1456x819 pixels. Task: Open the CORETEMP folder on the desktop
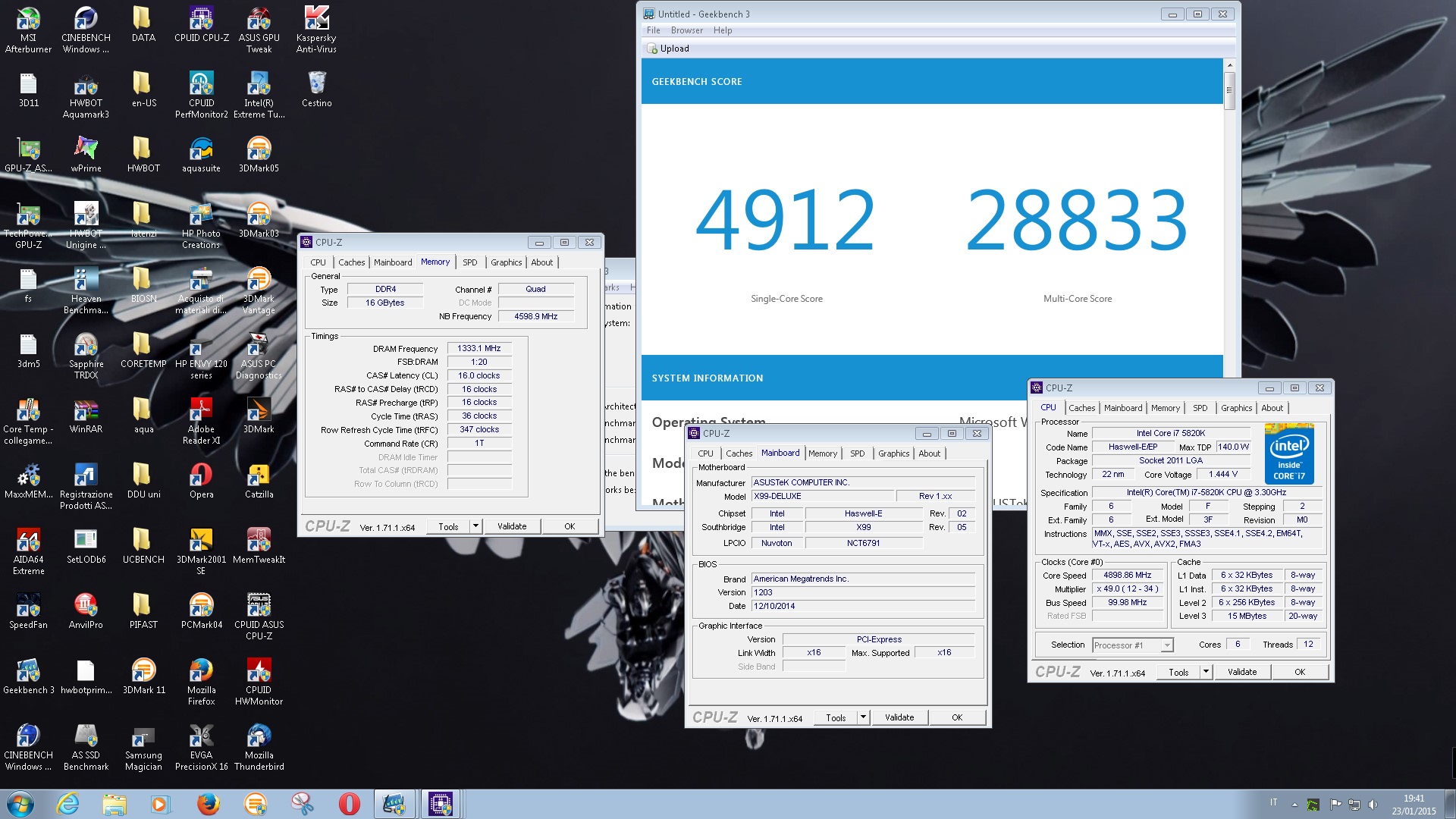click(143, 350)
